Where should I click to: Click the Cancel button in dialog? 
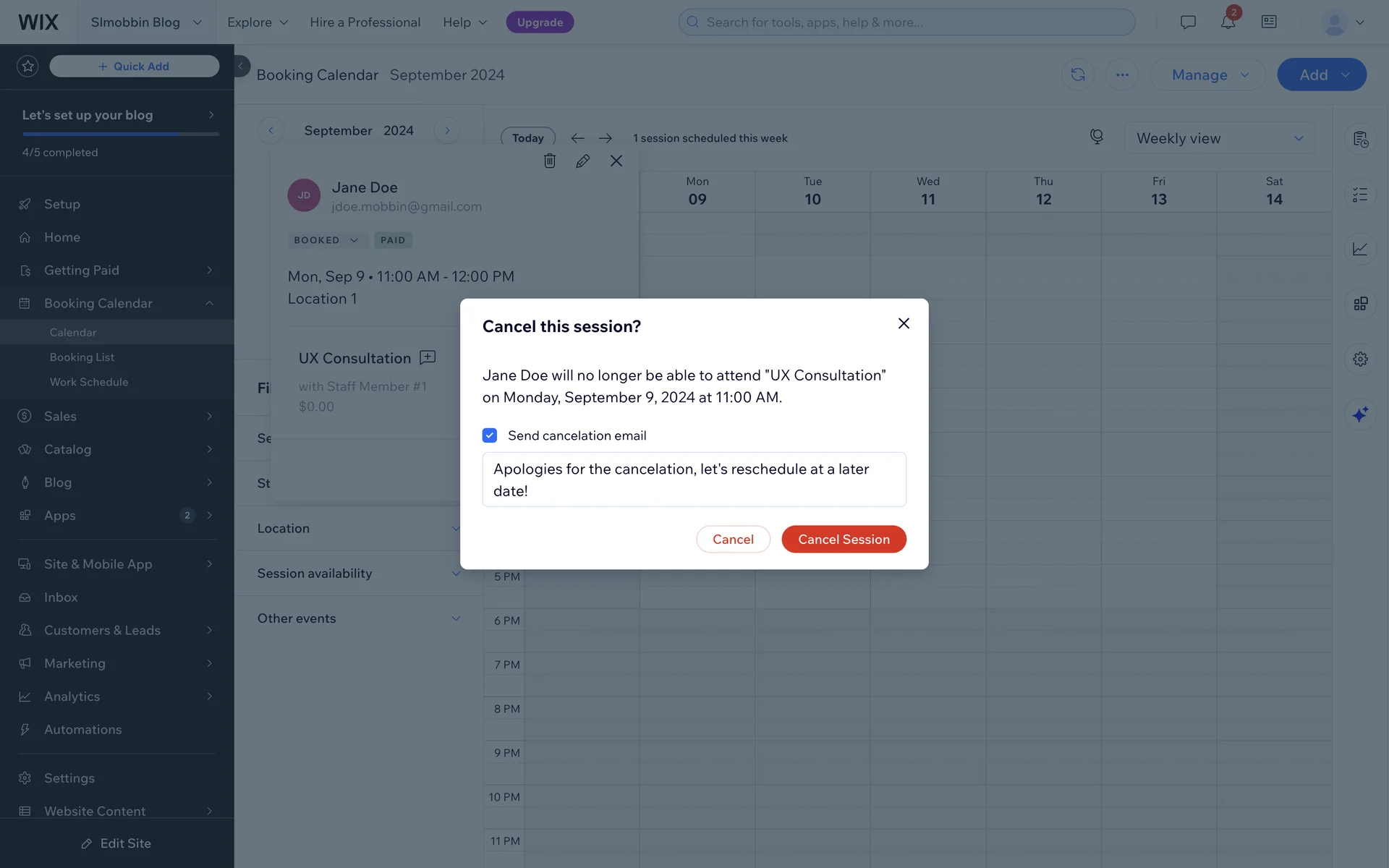733,539
